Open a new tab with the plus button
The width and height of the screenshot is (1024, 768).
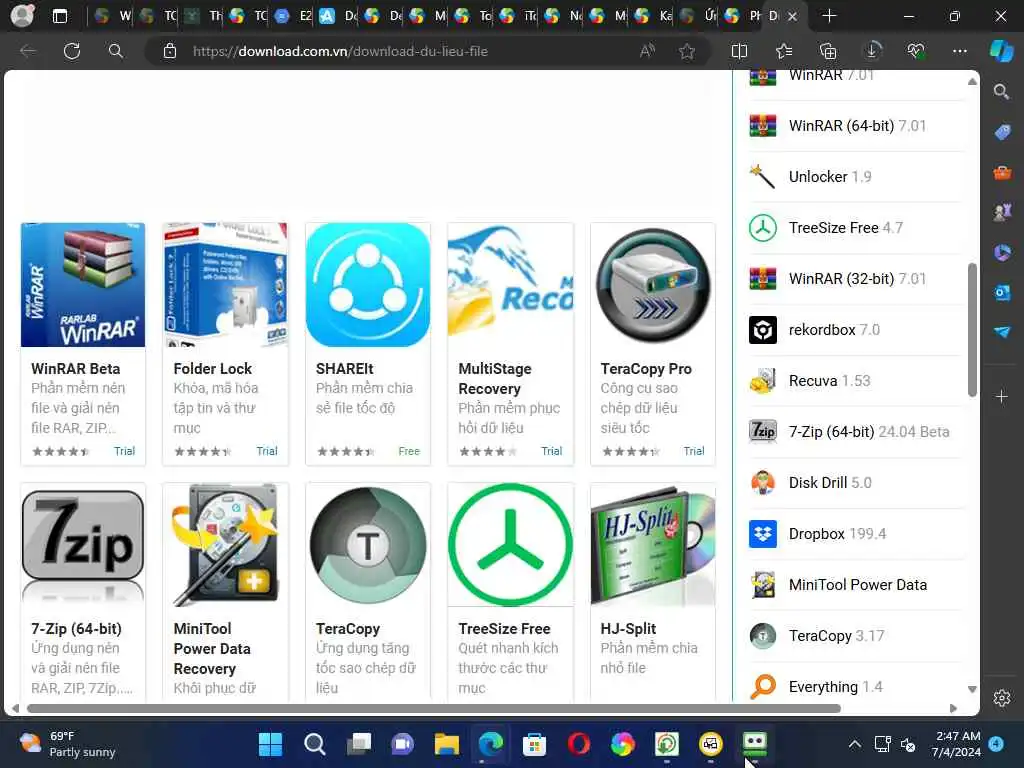[x=829, y=16]
